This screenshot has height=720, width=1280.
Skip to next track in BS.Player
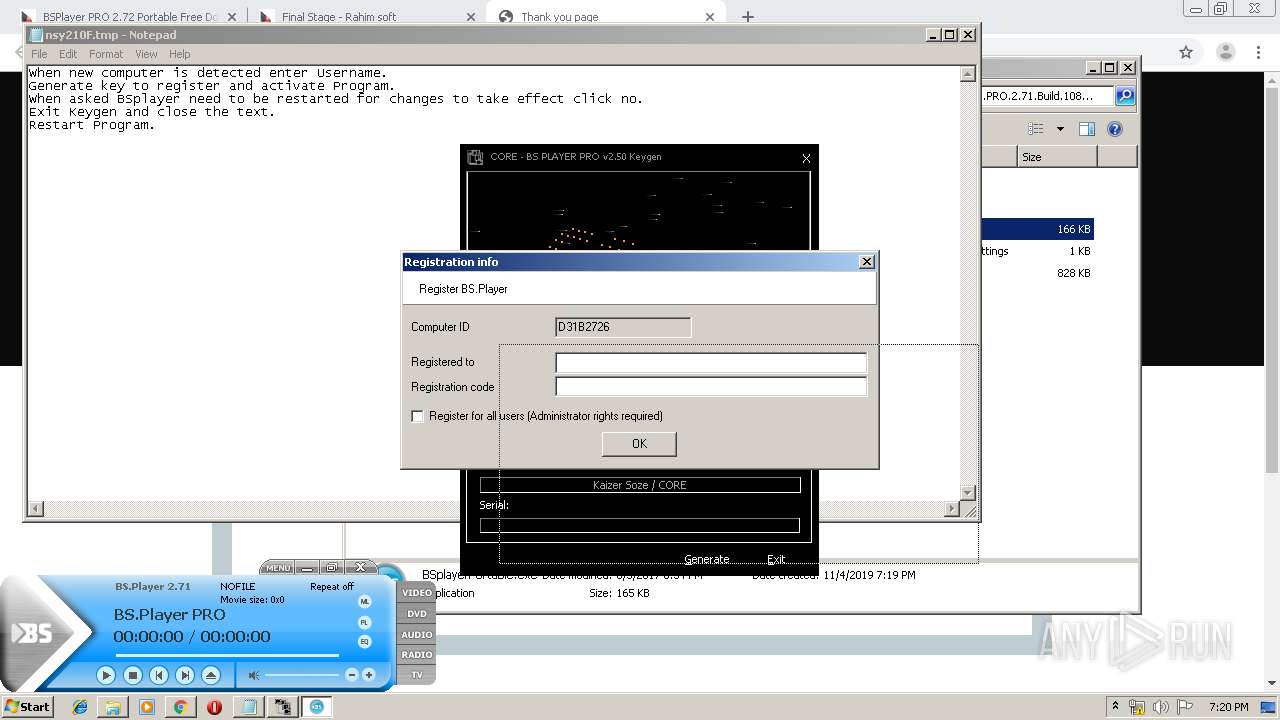(184, 675)
